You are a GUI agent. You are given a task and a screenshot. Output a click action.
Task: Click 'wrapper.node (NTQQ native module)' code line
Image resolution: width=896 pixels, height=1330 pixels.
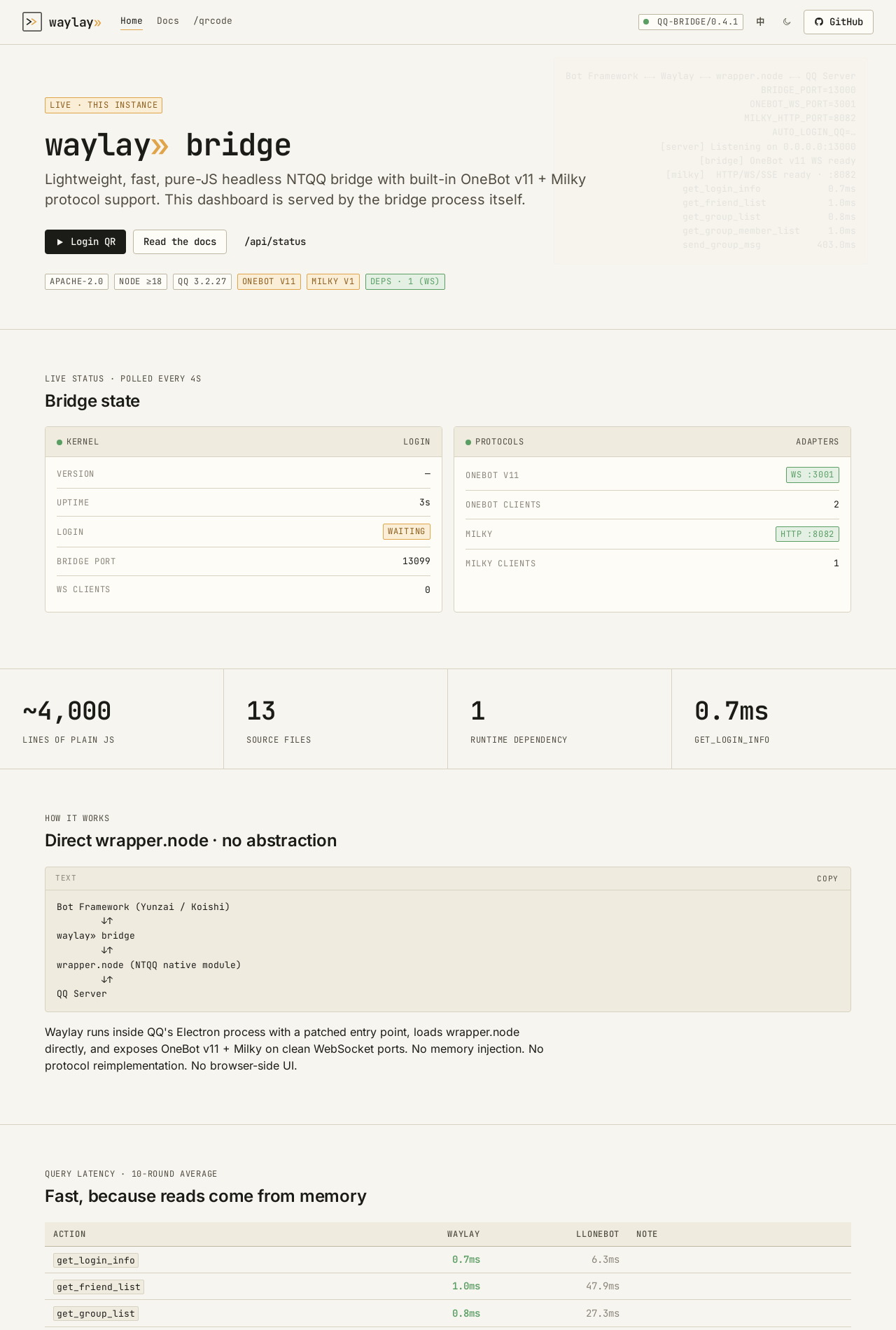tap(149, 965)
